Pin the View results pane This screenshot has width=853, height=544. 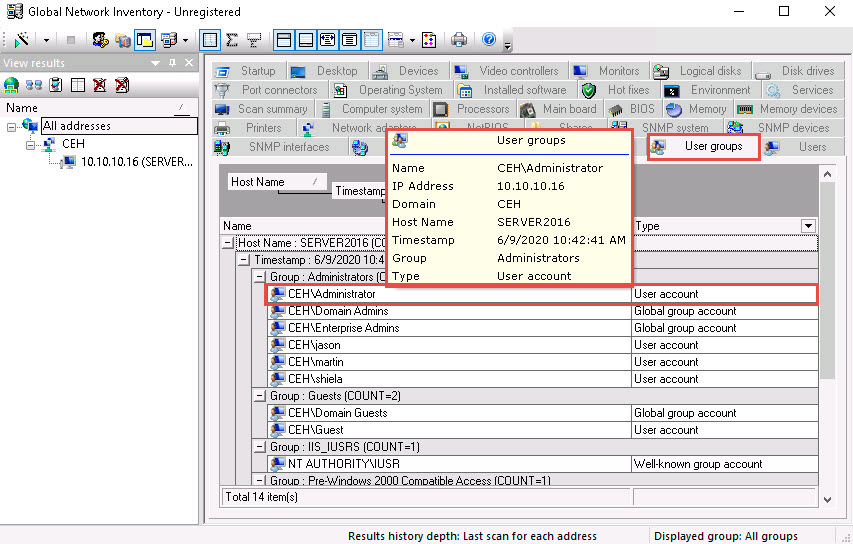click(x=172, y=63)
